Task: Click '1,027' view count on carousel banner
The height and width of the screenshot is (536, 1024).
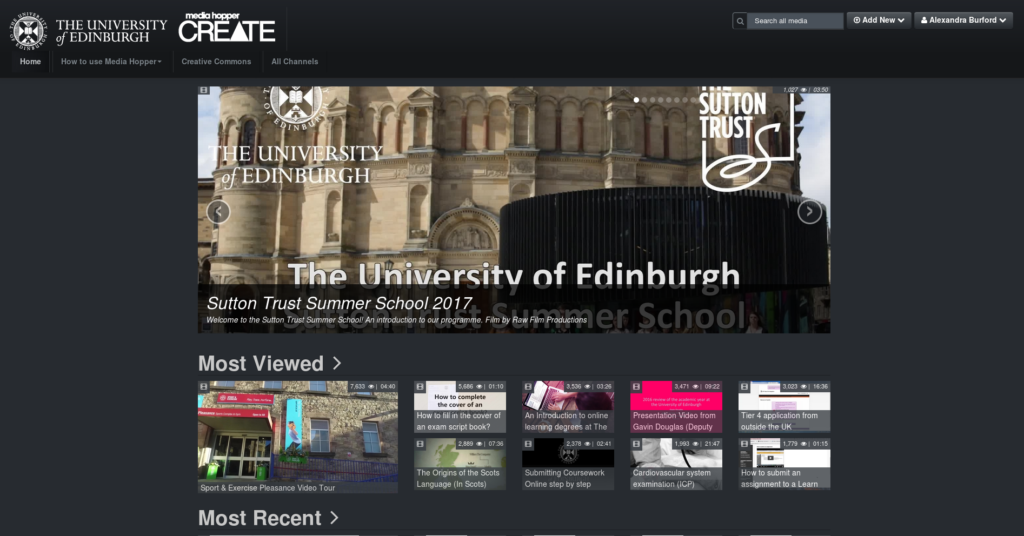Action: 790,90
